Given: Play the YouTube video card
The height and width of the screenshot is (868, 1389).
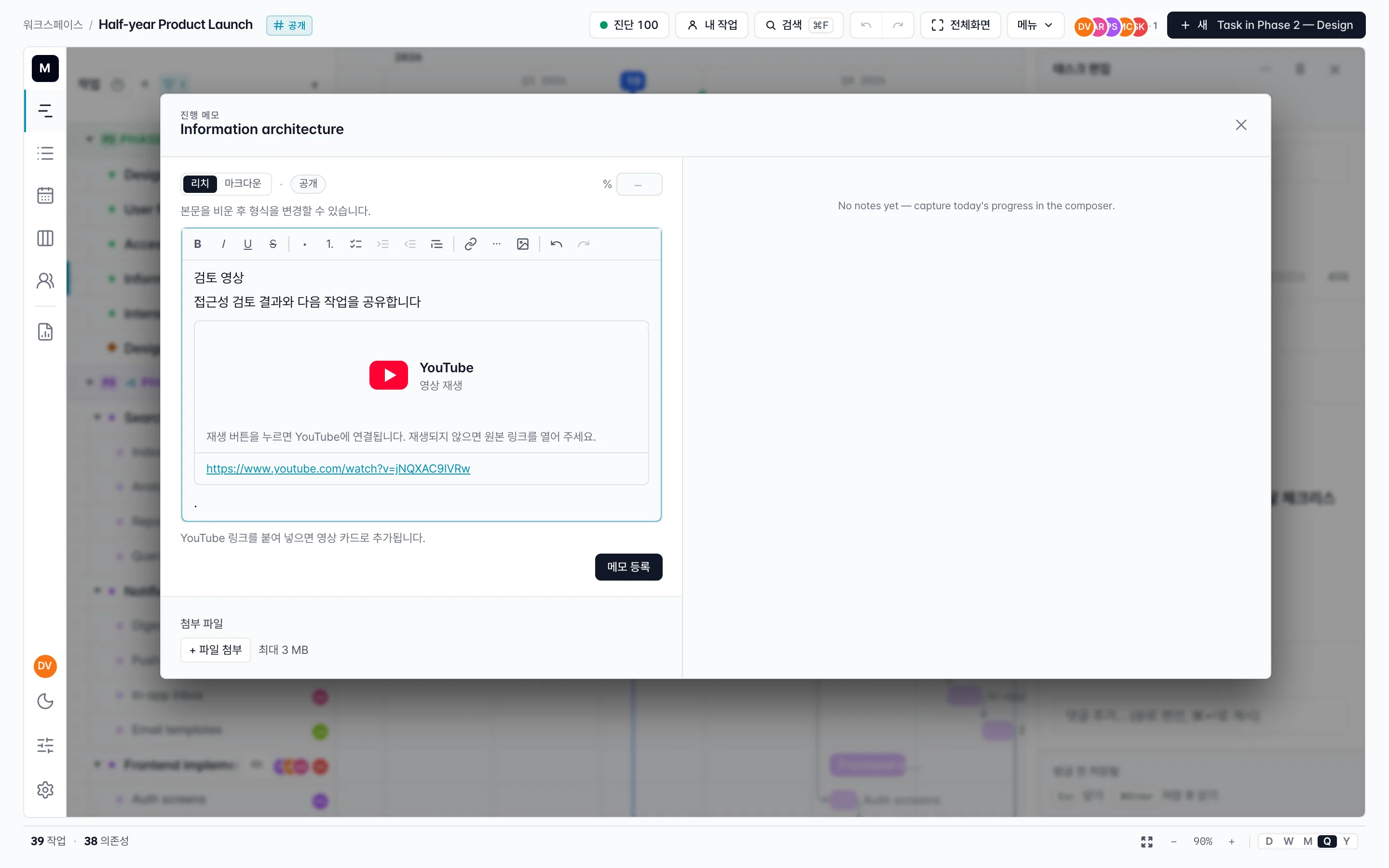Looking at the screenshot, I should [389, 375].
